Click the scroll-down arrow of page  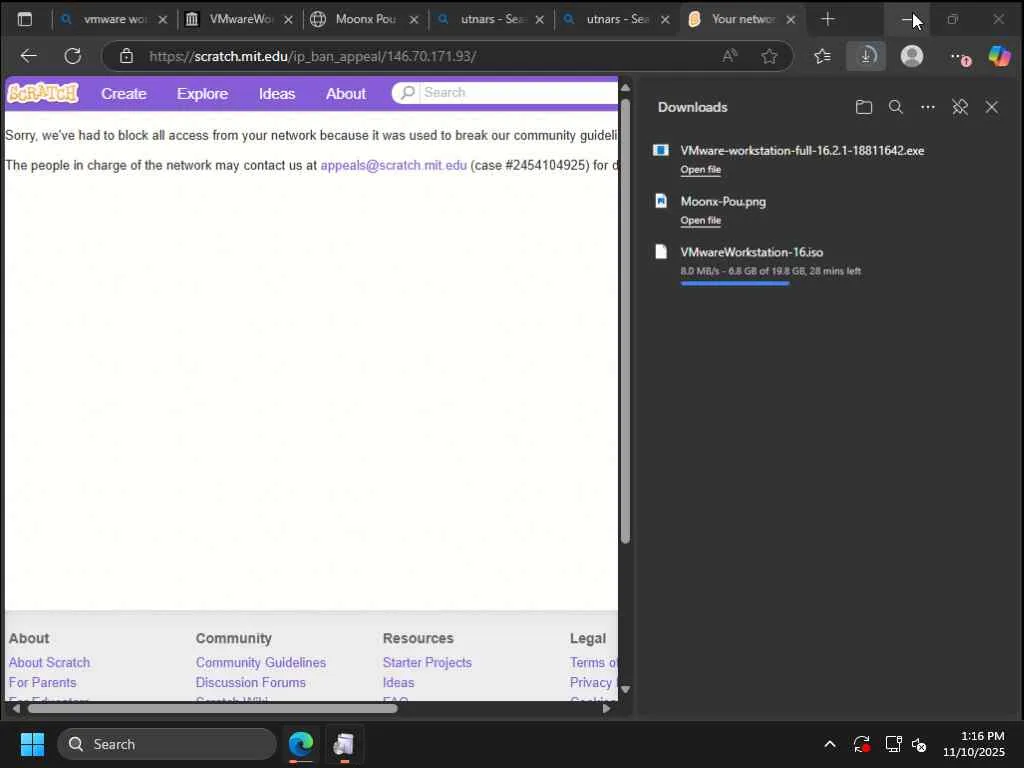click(625, 690)
